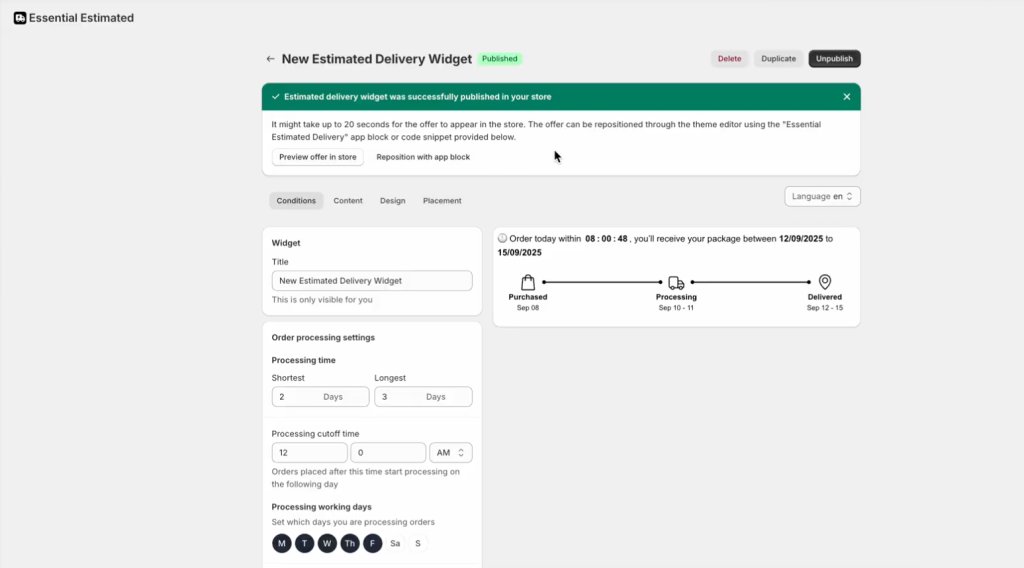
Task: Enable Saturday as a processing day
Action: (x=395, y=543)
